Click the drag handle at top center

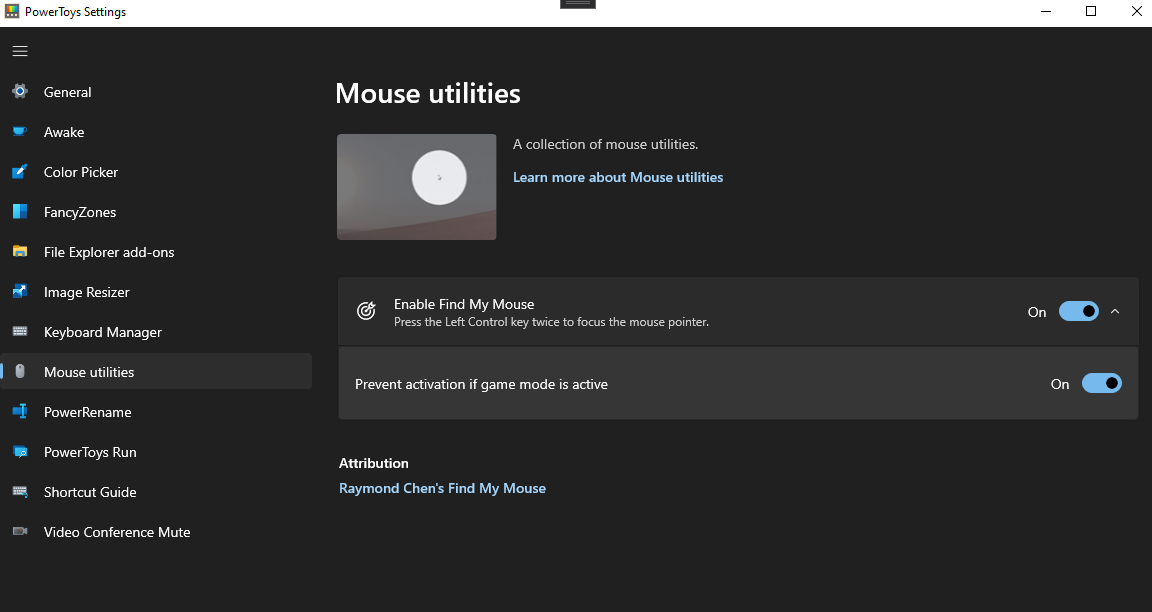577,4
